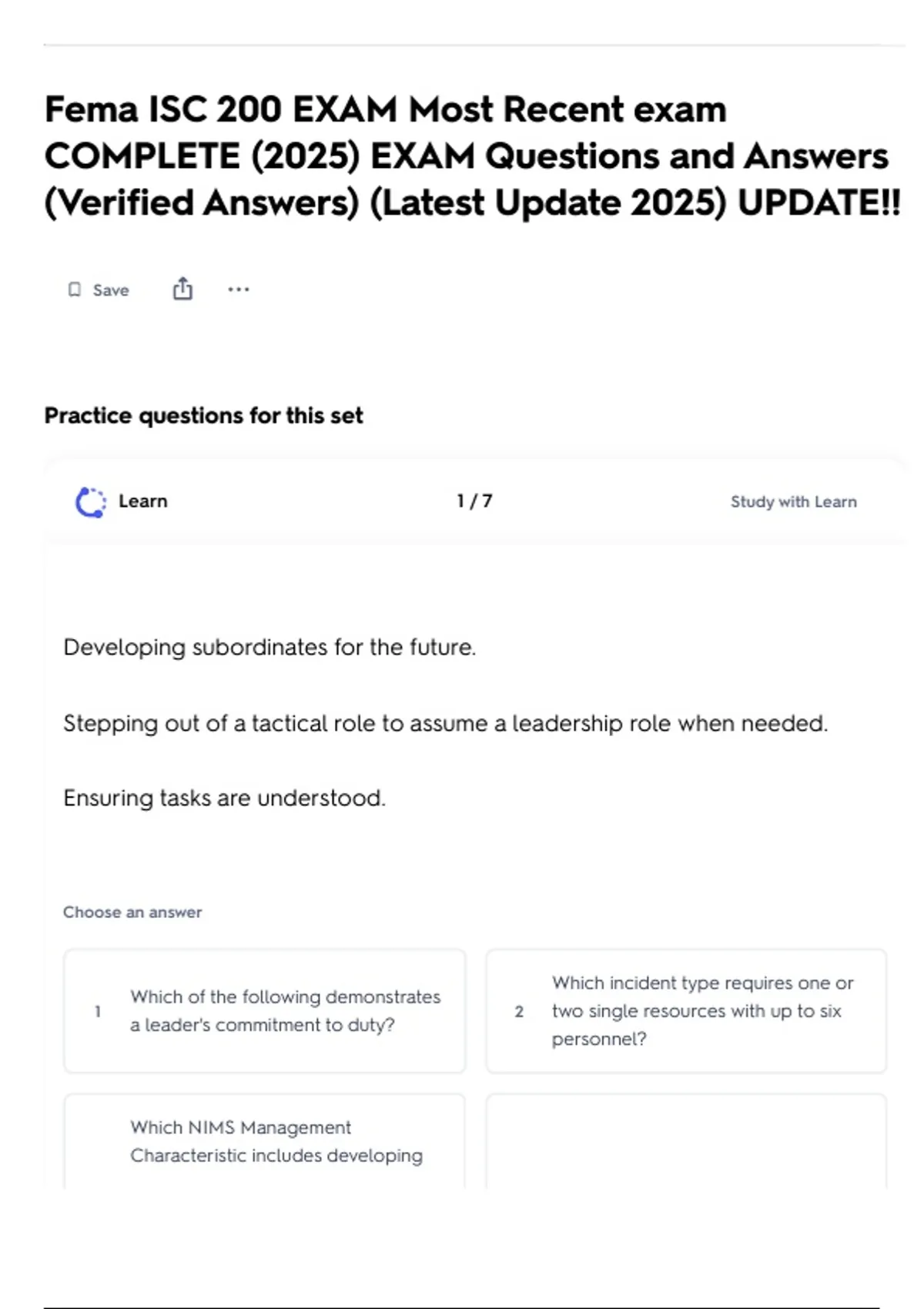Viewport: 924px width, 1309px height.
Task: Open the Study with Learn link
Action: pos(793,502)
